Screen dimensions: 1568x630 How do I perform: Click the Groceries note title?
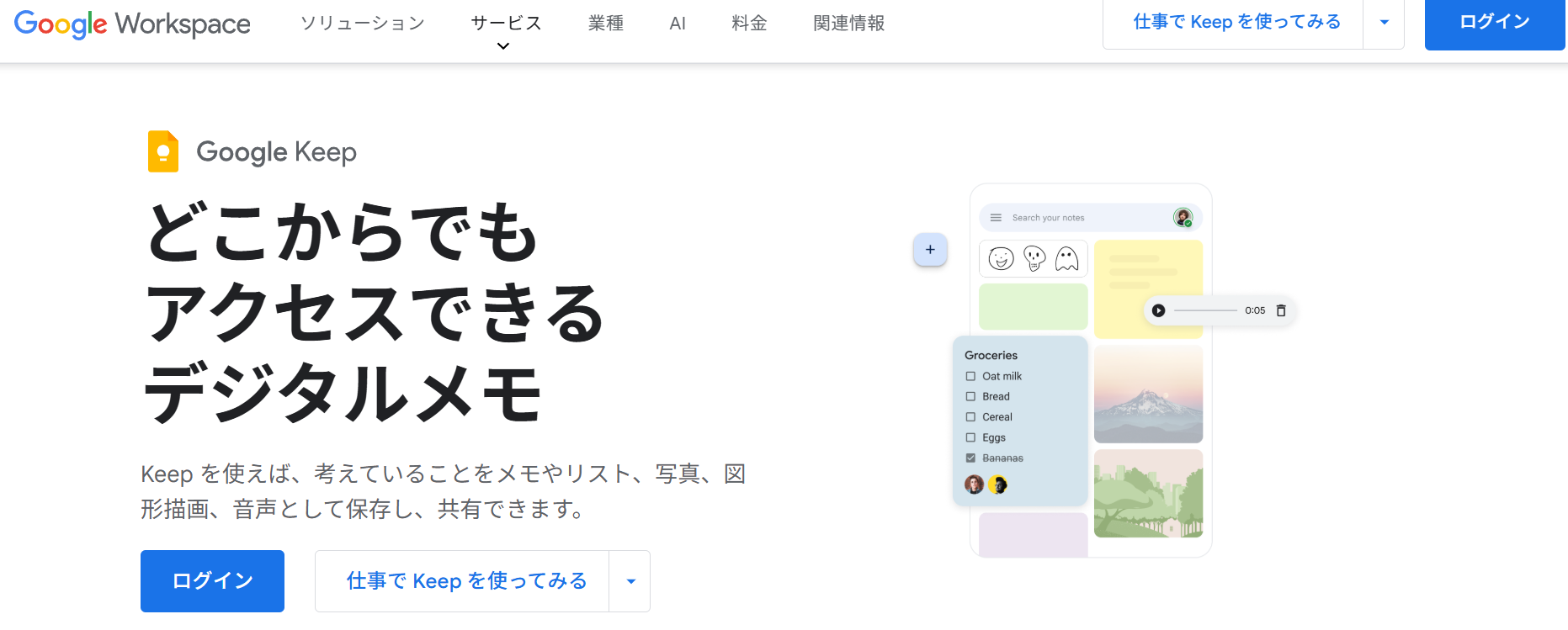point(991,356)
